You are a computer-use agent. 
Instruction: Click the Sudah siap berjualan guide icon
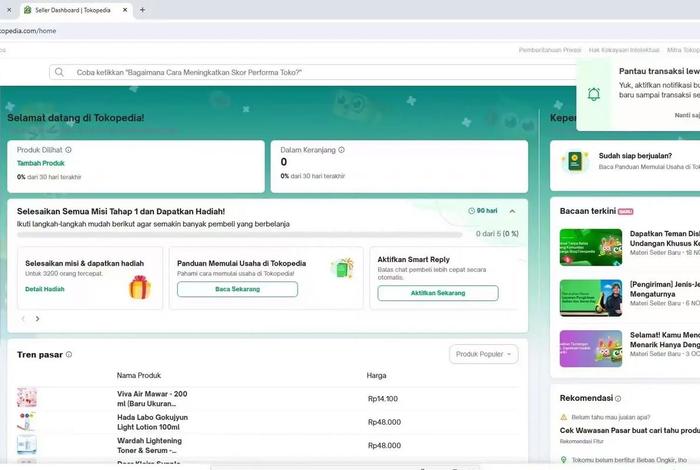[574, 161]
